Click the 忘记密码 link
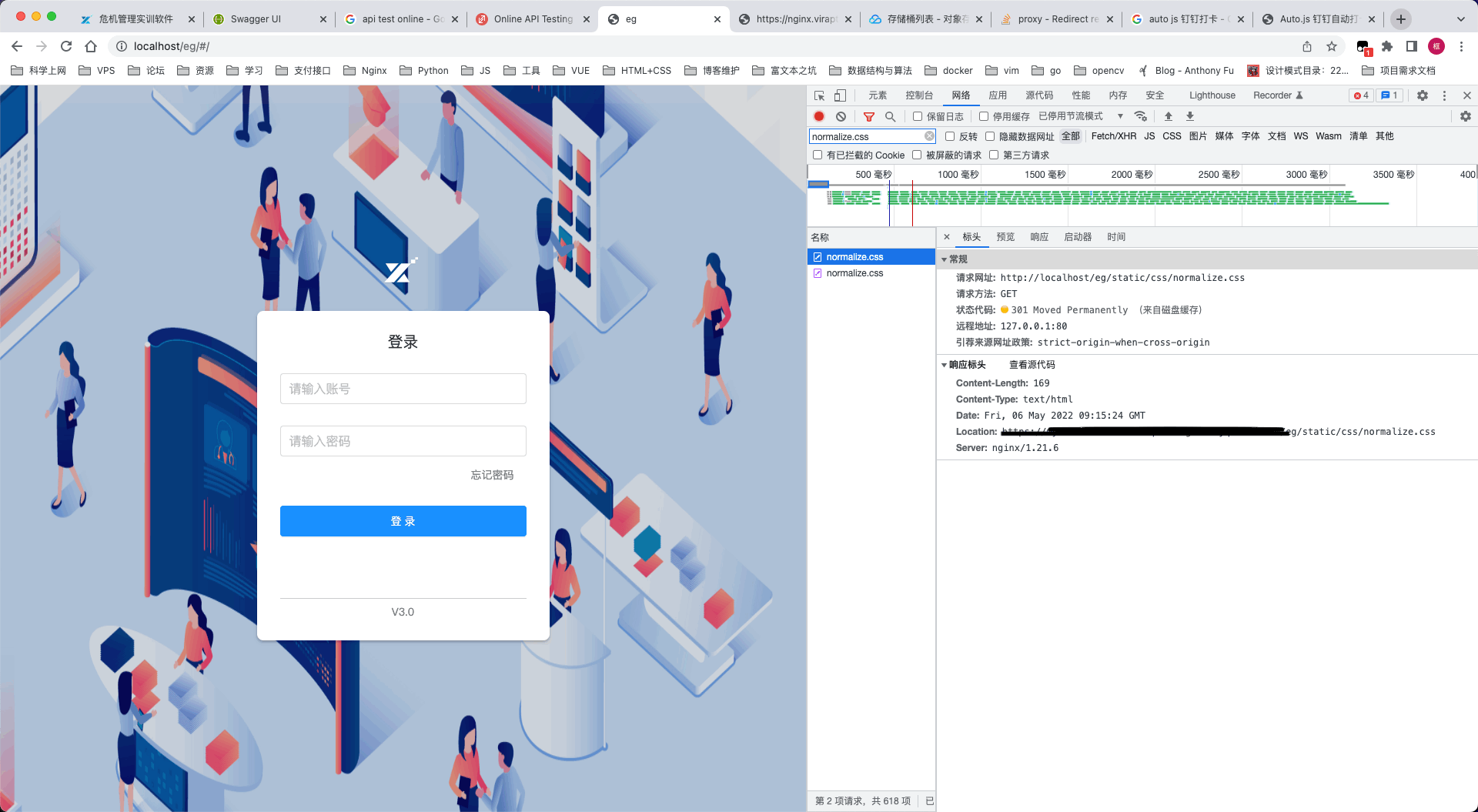 [x=492, y=475]
